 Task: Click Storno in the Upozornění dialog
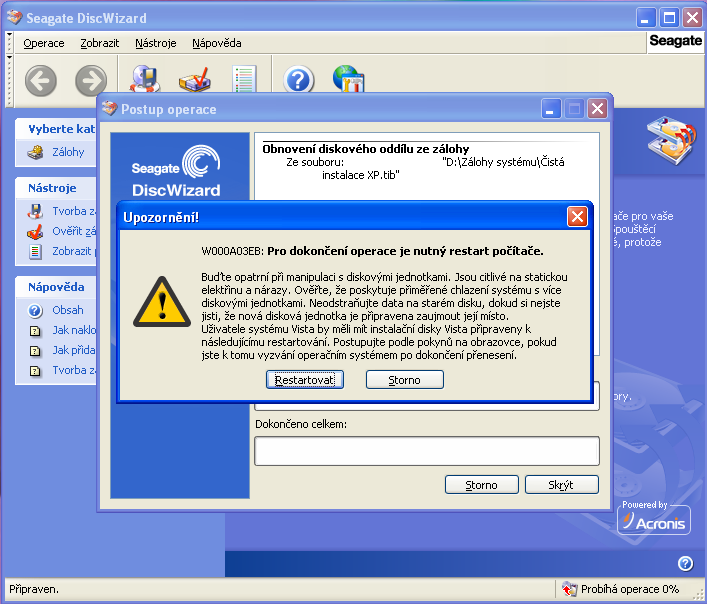(x=404, y=380)
